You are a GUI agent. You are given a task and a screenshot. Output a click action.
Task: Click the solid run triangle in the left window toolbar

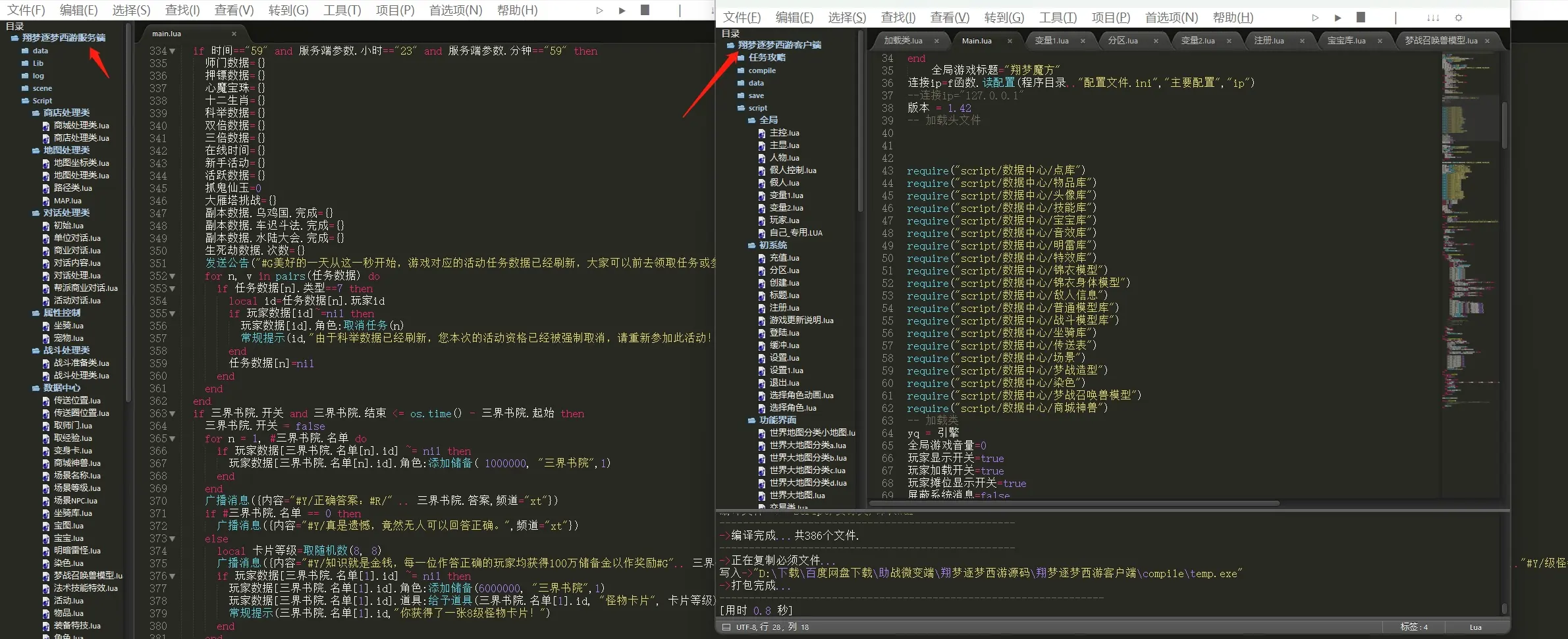622,11
